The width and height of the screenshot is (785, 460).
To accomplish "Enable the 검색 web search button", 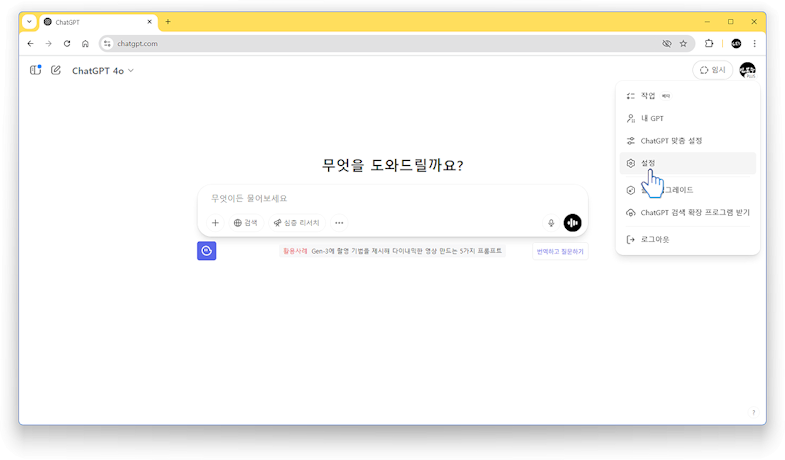I will [245, 223].
